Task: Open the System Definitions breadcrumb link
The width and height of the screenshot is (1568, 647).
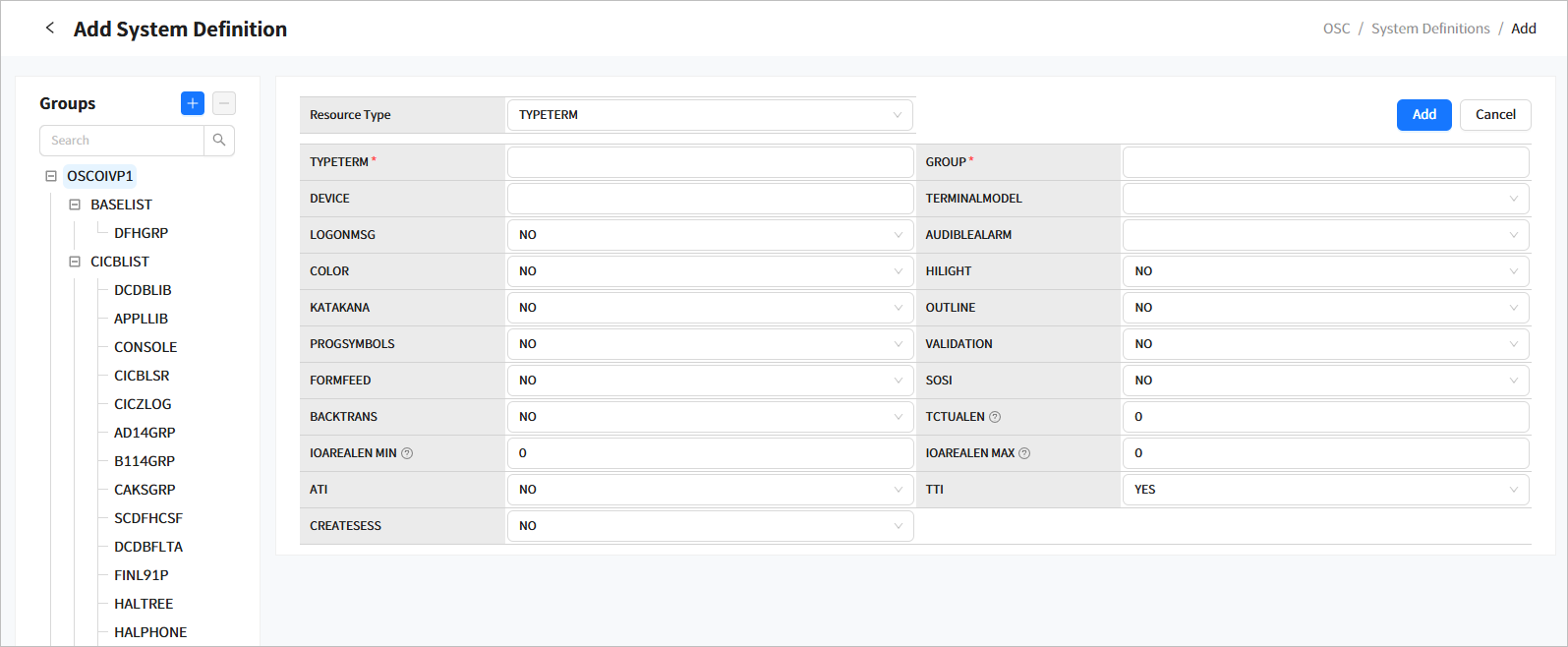Action: pyautogui.click(x=1429, y=29)
